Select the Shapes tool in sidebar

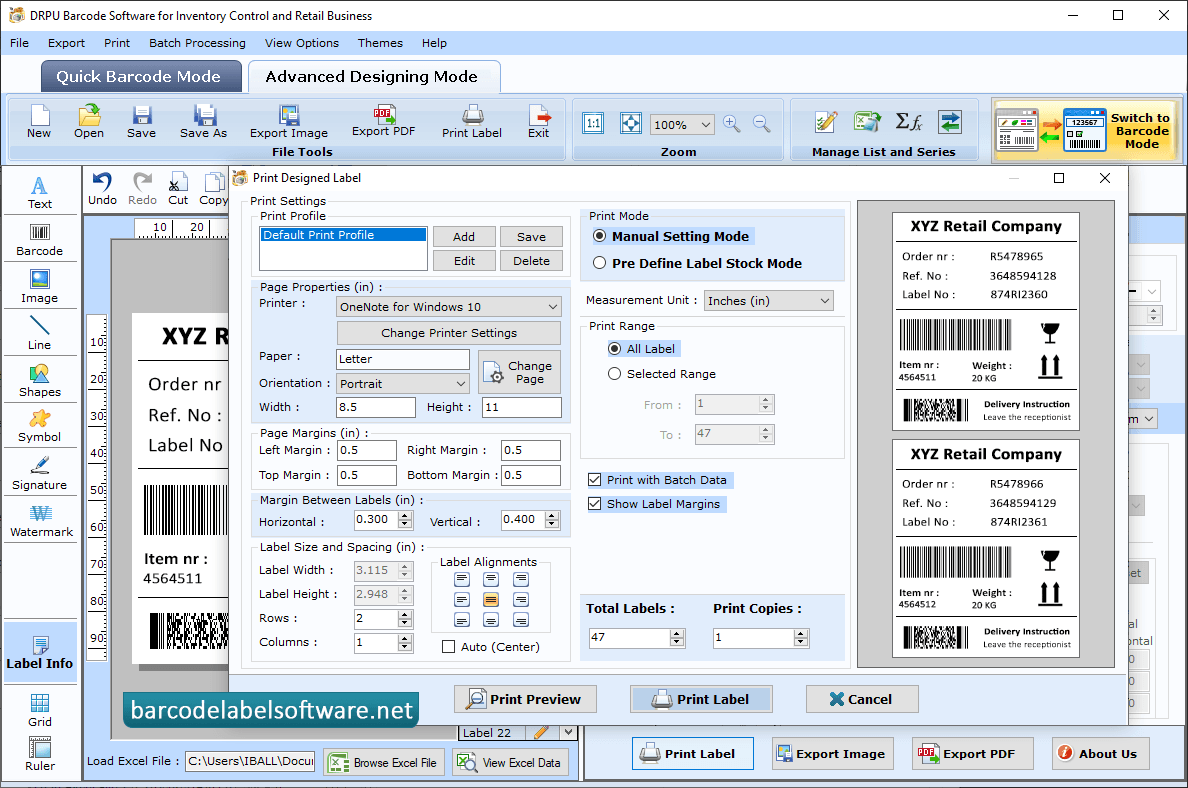(39, 380)
